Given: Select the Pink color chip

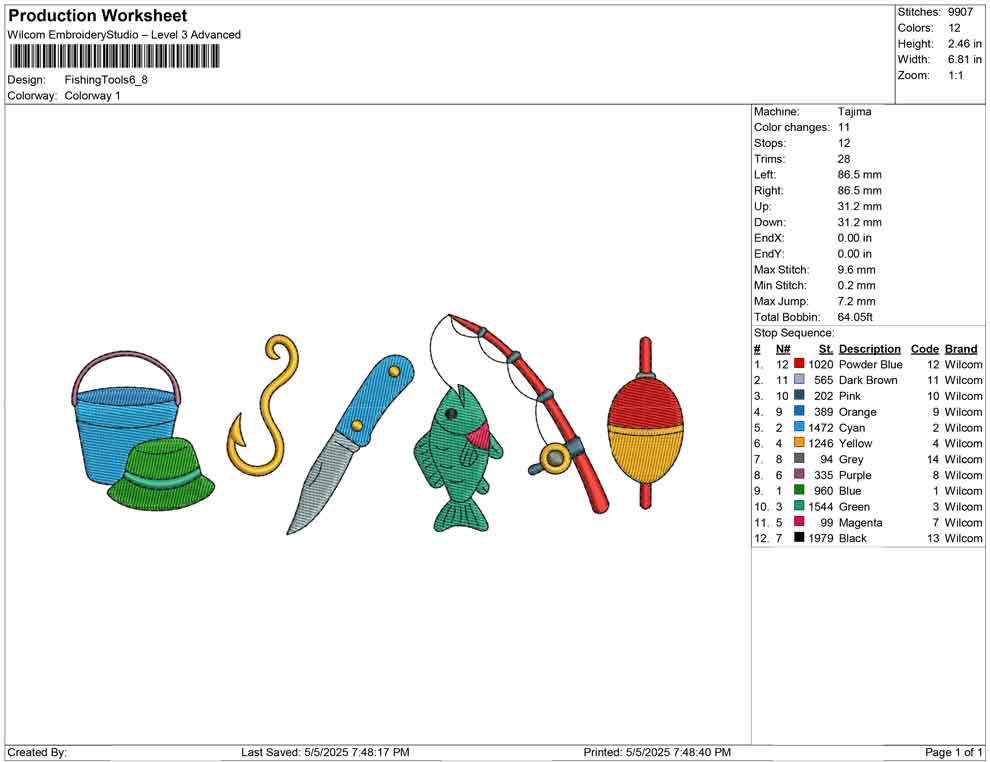Looking at the screenshot, I should point(798,396).
